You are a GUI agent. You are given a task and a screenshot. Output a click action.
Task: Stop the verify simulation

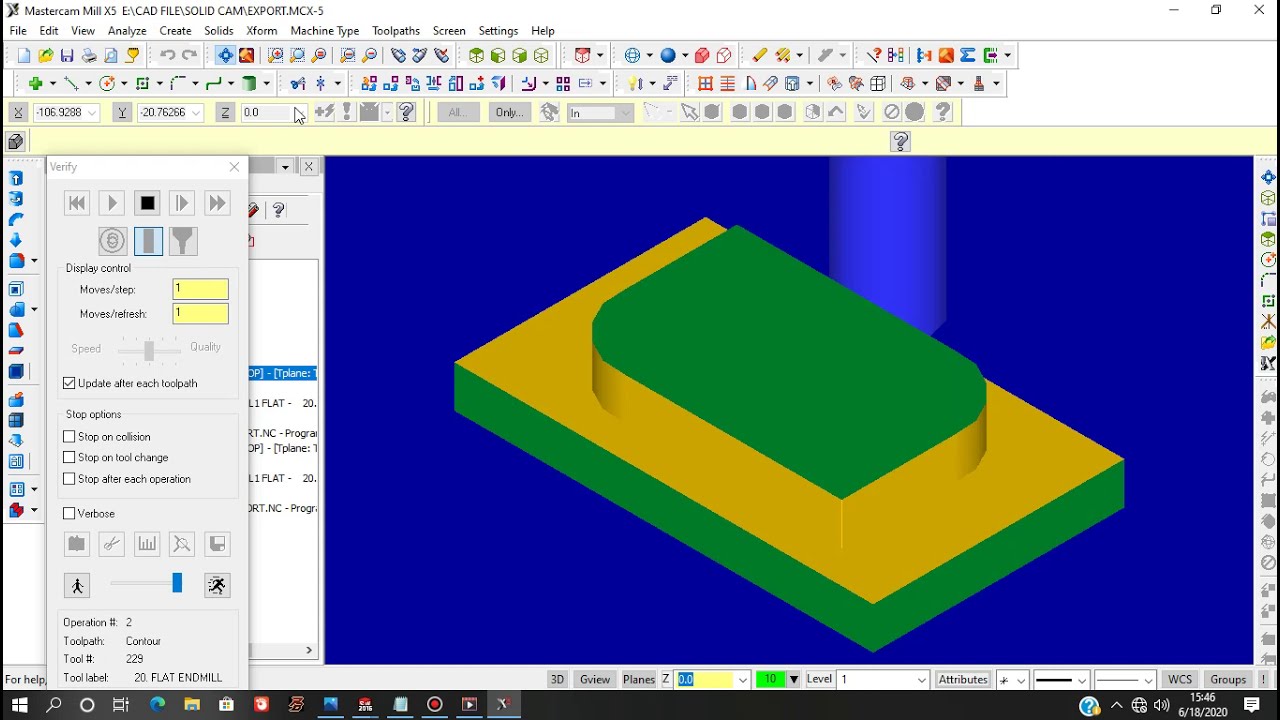(x=147, y=203)
